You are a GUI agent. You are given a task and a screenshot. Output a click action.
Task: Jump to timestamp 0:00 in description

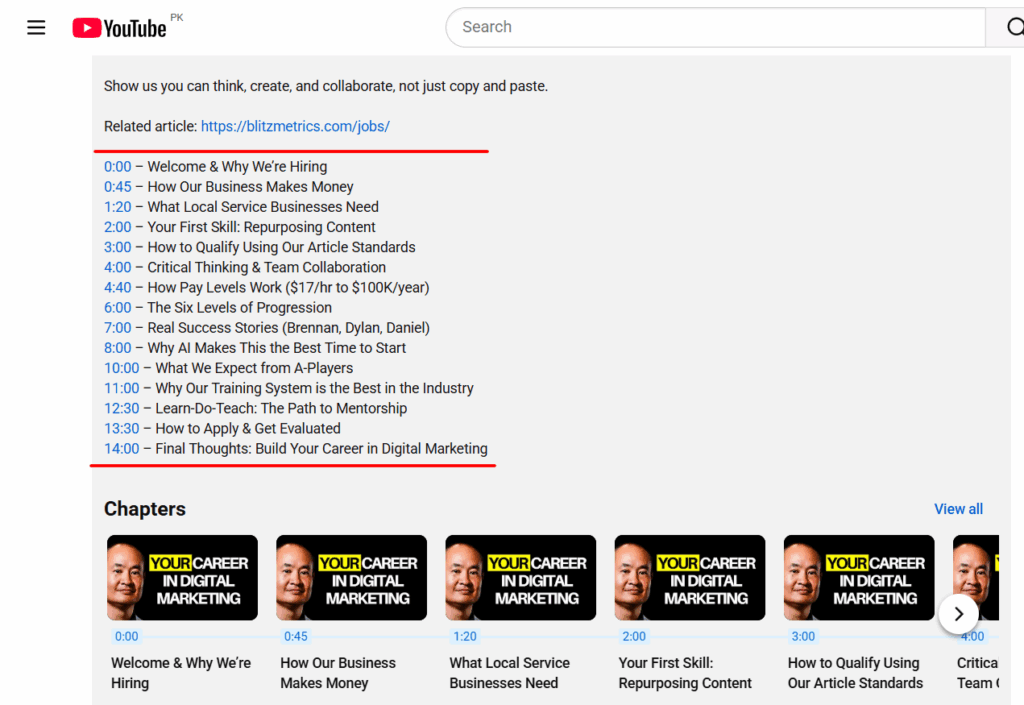coord(118,166)
